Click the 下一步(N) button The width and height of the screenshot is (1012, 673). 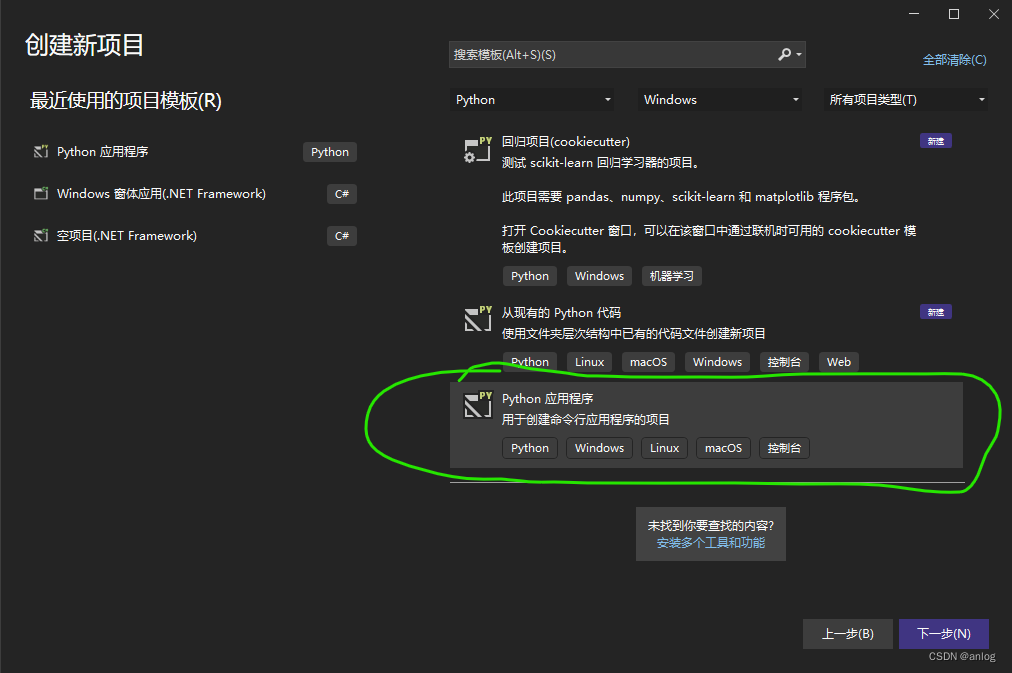tap(944, 634)
